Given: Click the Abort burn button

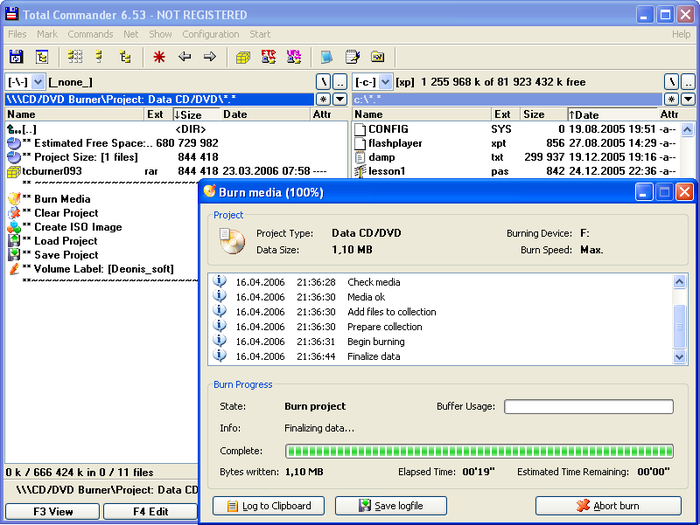Looking at the screenshot, I should tap(608, 506).
